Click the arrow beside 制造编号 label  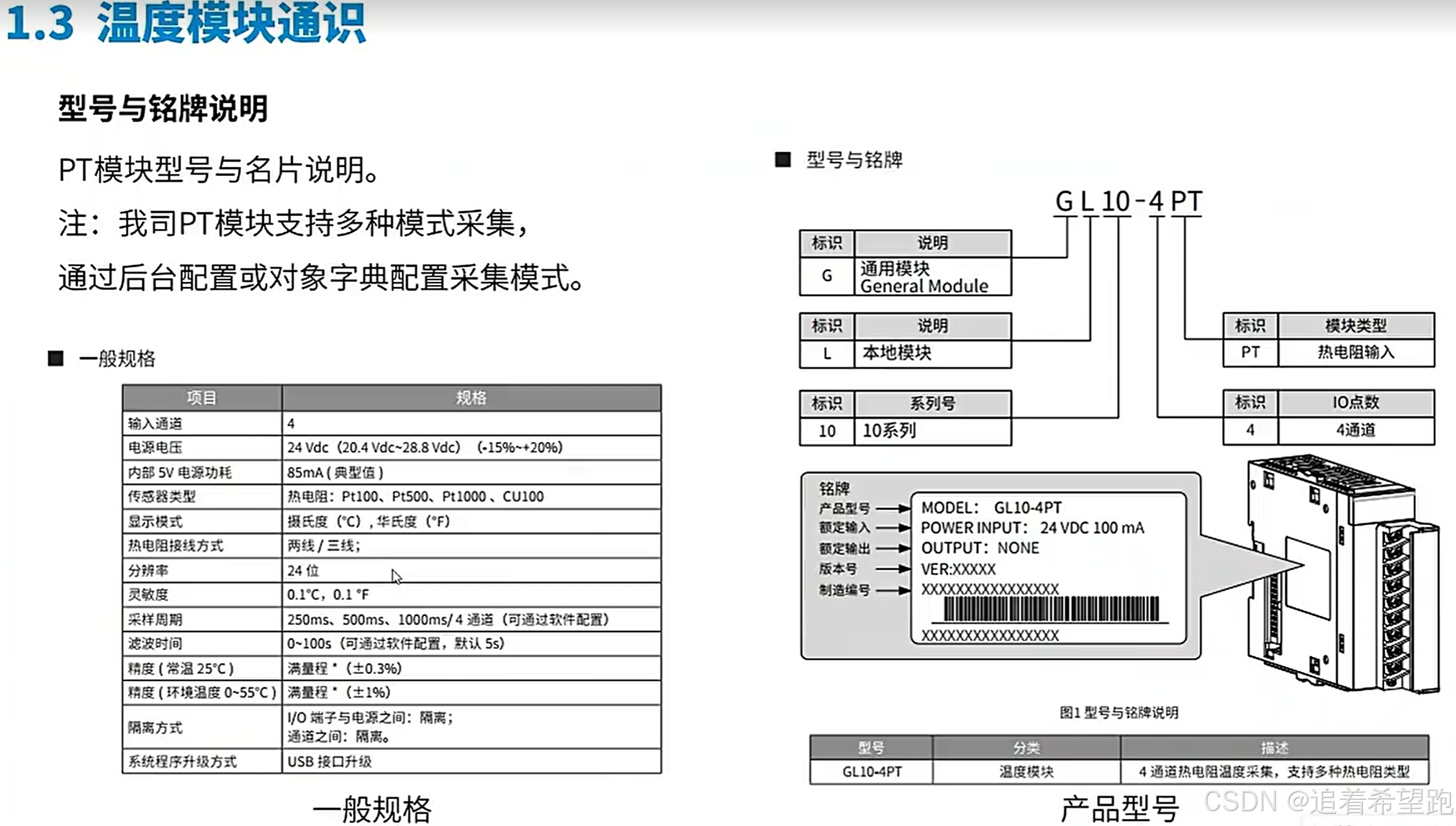coord(893,590)
